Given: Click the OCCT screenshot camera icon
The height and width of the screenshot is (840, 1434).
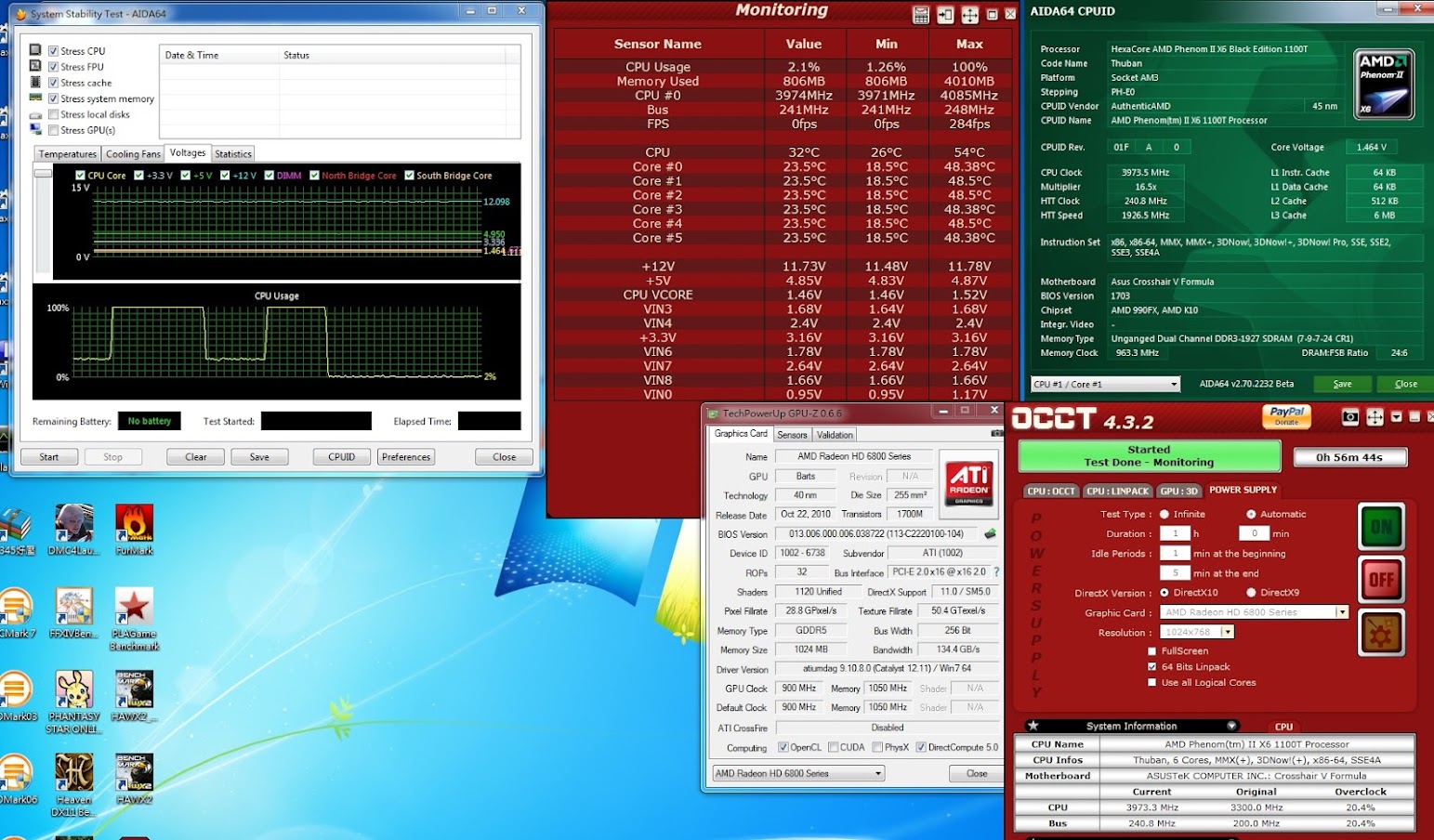Looking at the screenshot, I should 1350,418.
